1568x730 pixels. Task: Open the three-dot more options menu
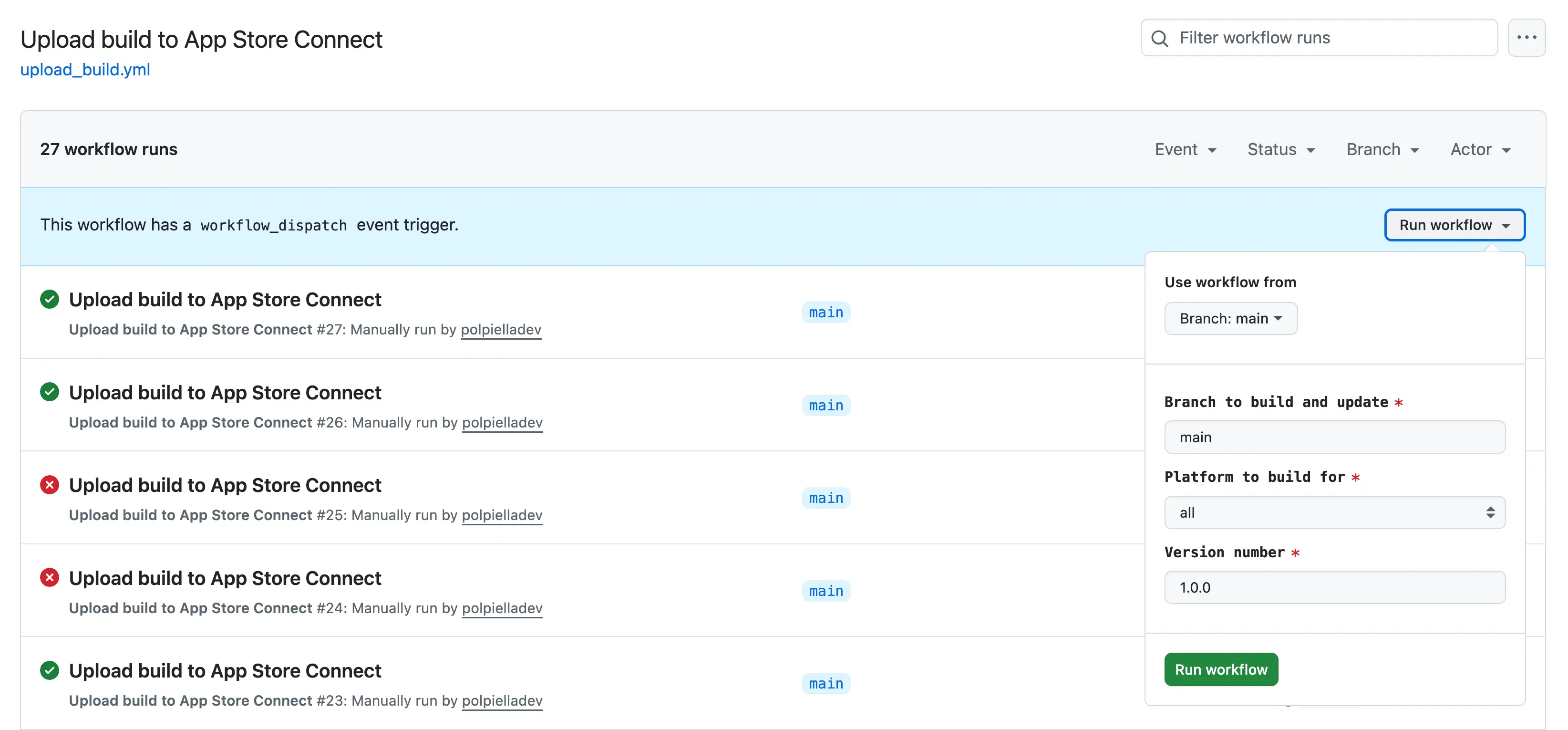coord(1527,38)
